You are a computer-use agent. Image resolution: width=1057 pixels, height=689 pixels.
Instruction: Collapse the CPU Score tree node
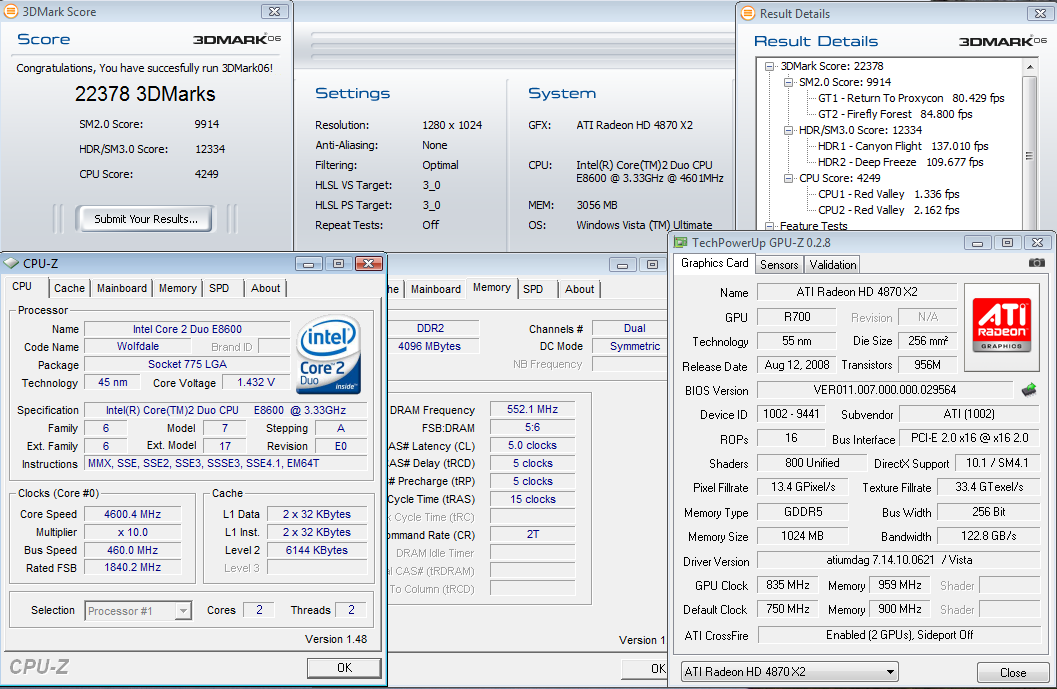pos(789,178)
